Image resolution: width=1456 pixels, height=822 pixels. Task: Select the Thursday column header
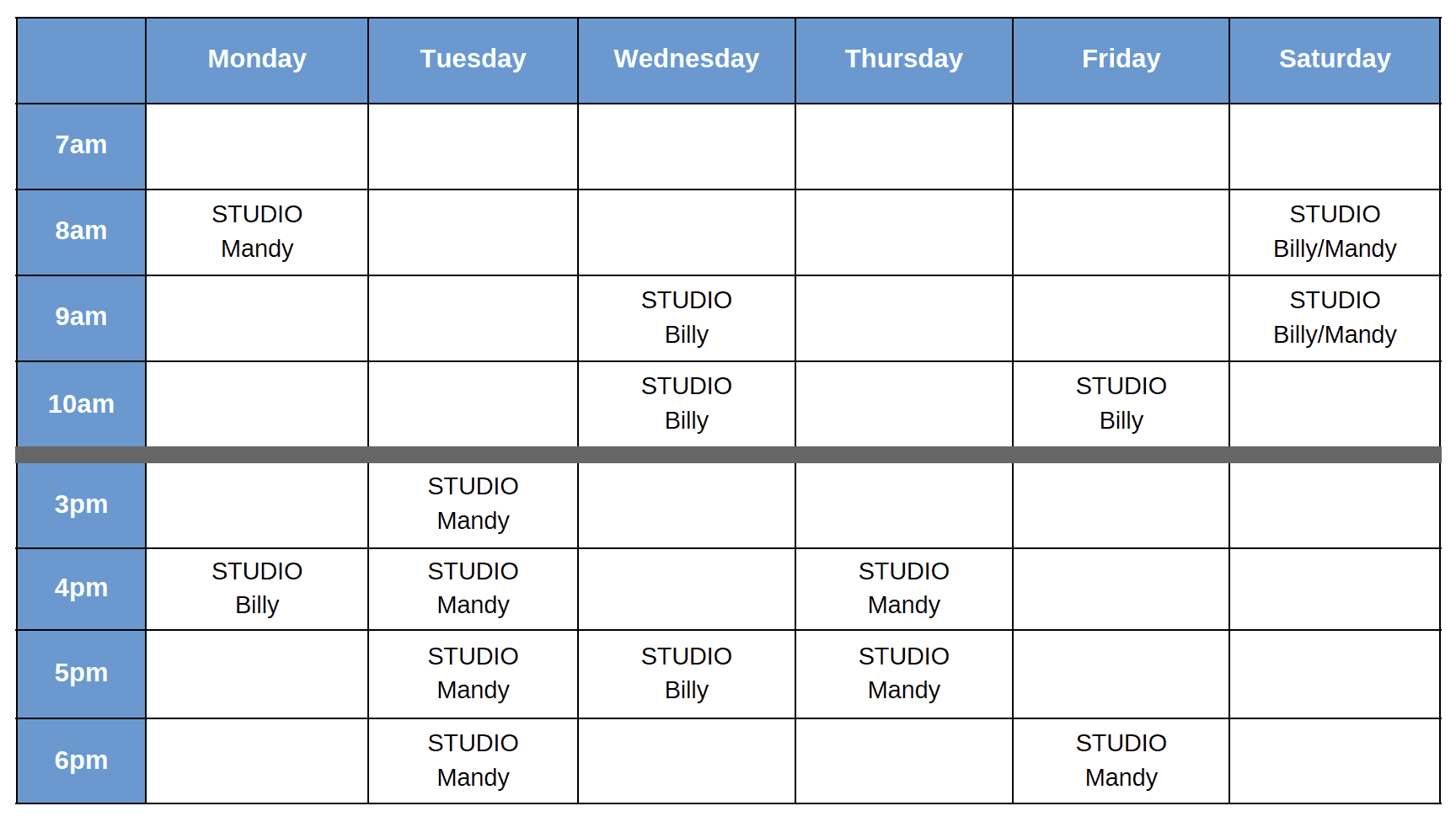[904, 61]
